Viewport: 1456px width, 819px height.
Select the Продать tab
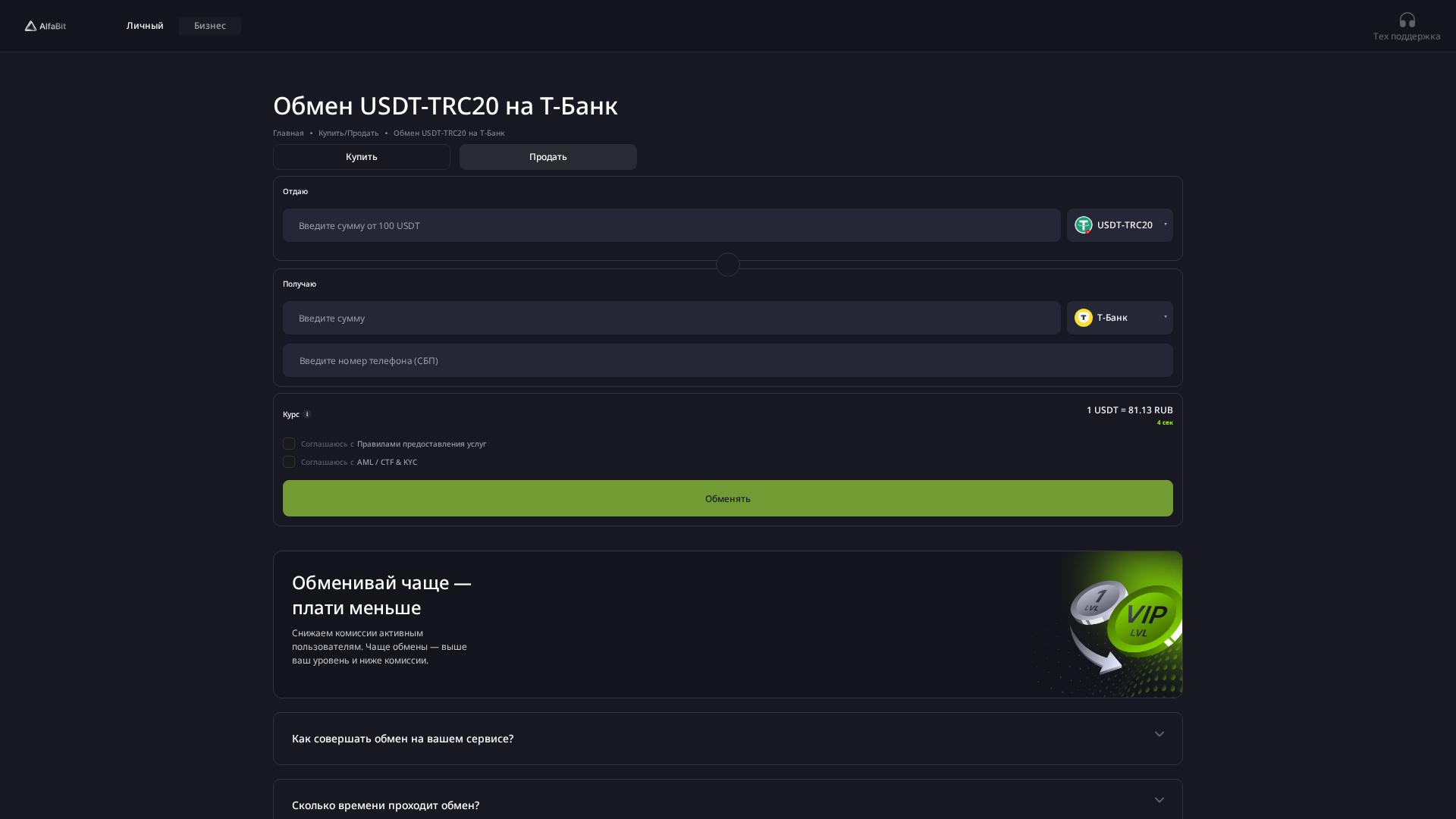[x=548, y=157]
